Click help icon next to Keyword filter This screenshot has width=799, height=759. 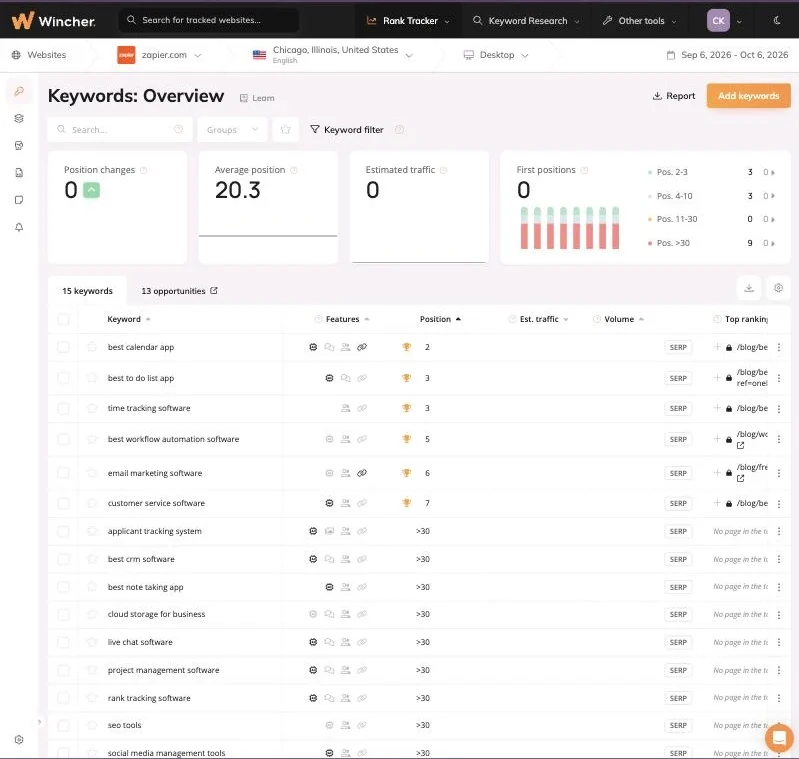400,129
